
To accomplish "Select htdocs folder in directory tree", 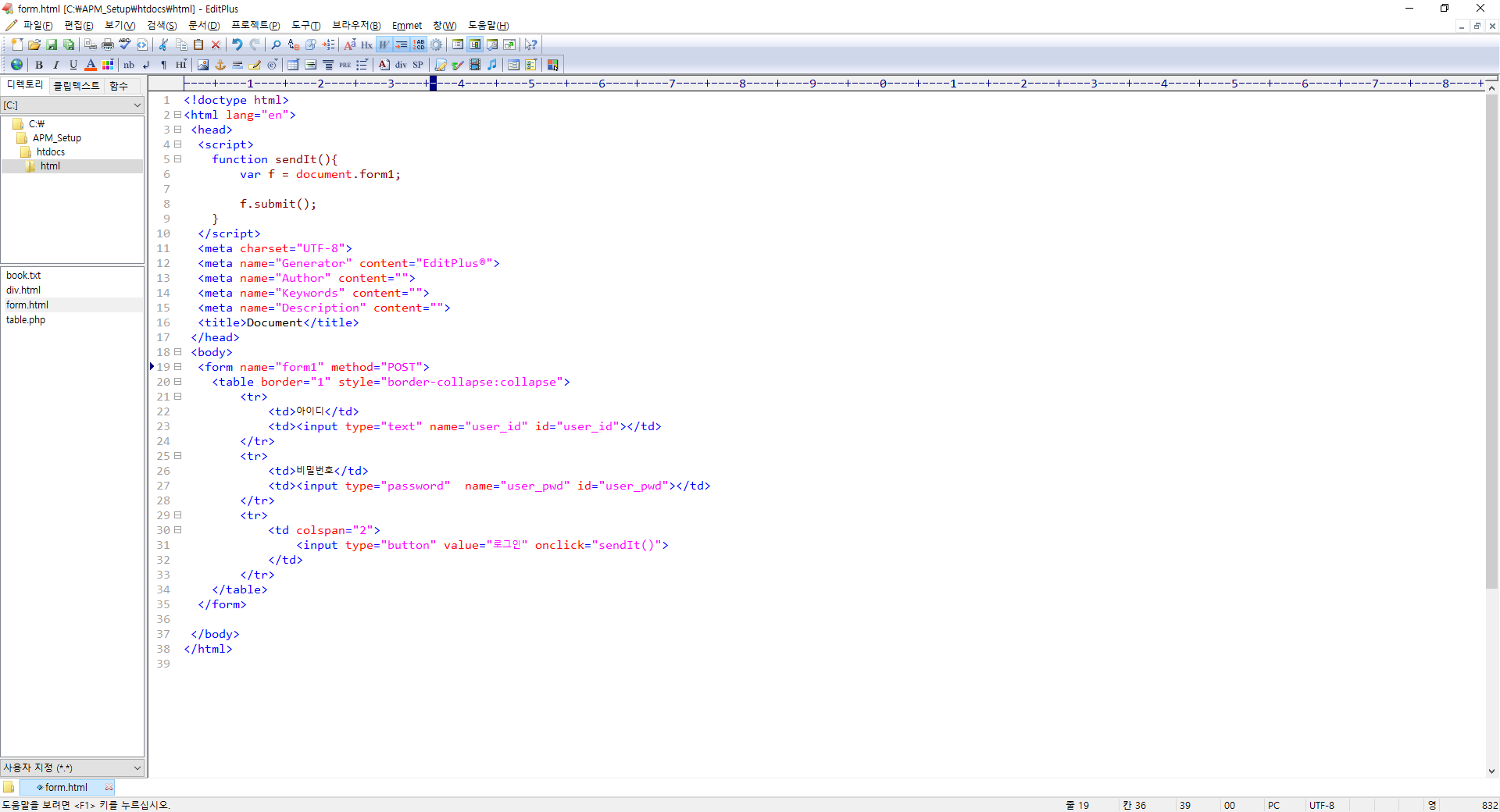I will pyautogui.click(x=51, y=152).
